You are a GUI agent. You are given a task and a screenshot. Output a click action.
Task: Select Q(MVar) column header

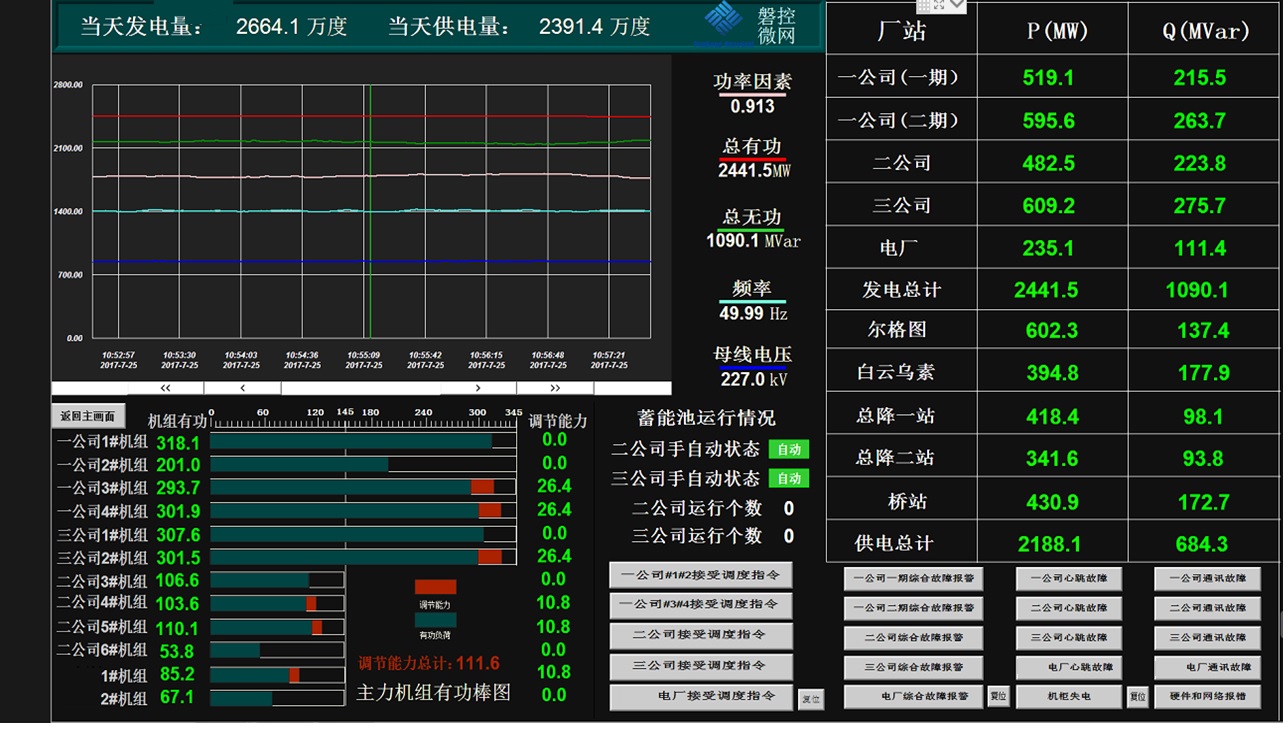[x=1205, y=31]
